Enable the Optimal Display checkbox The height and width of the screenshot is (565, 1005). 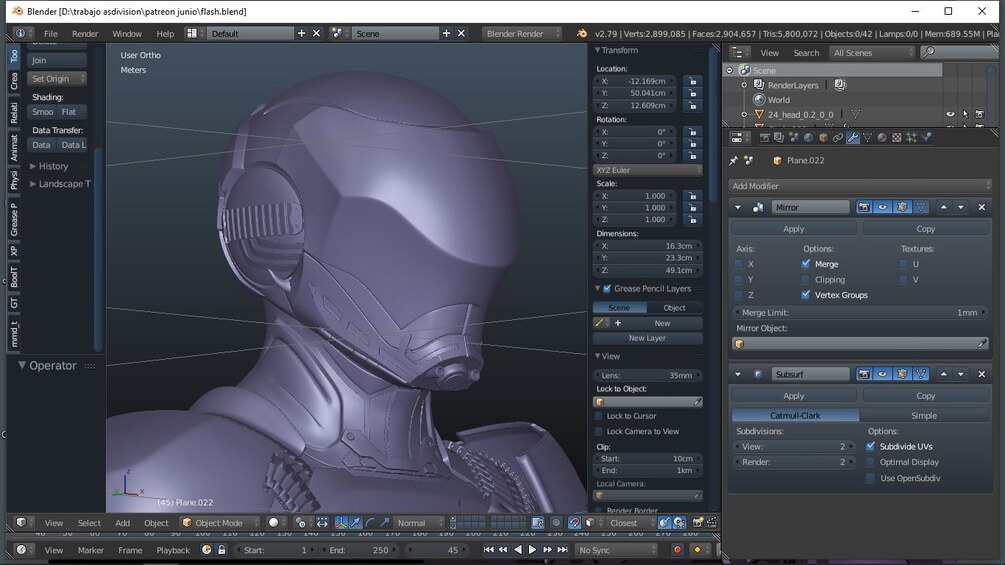(871, 462)
